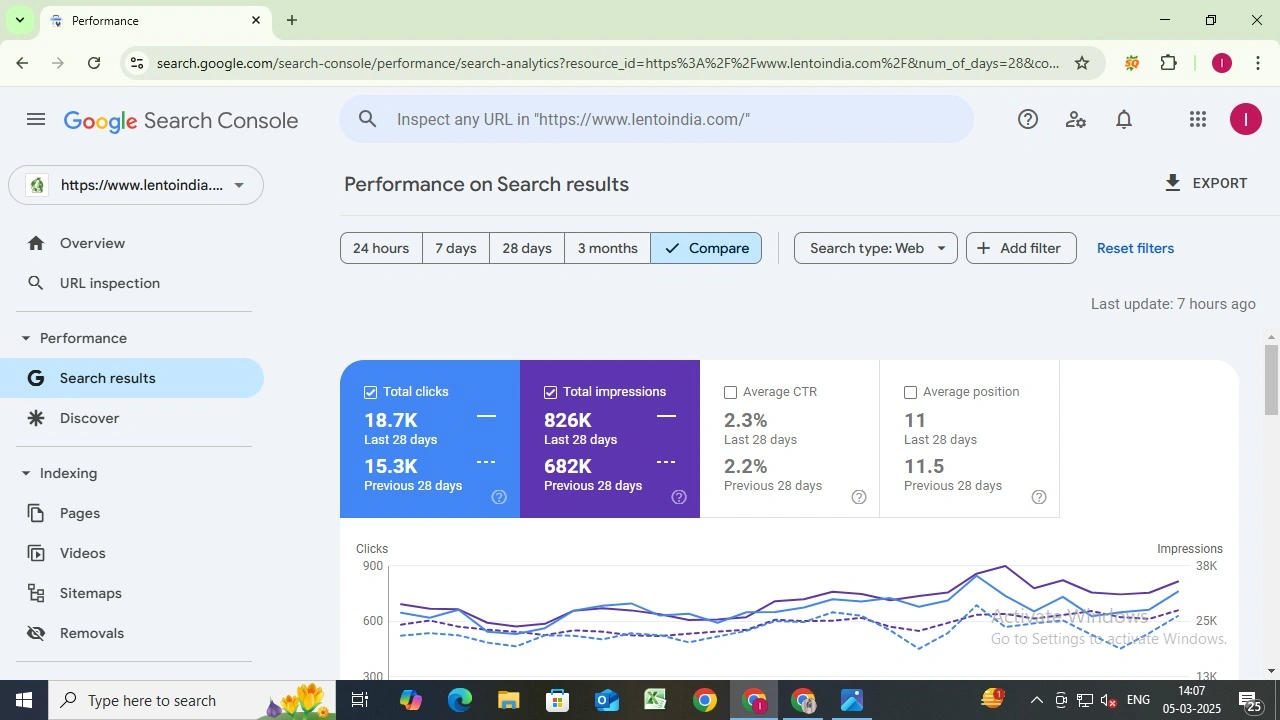Screen dimensions: 1280x720
Task: Enable the Average position checkbox
Action: [x=910, y=392]
